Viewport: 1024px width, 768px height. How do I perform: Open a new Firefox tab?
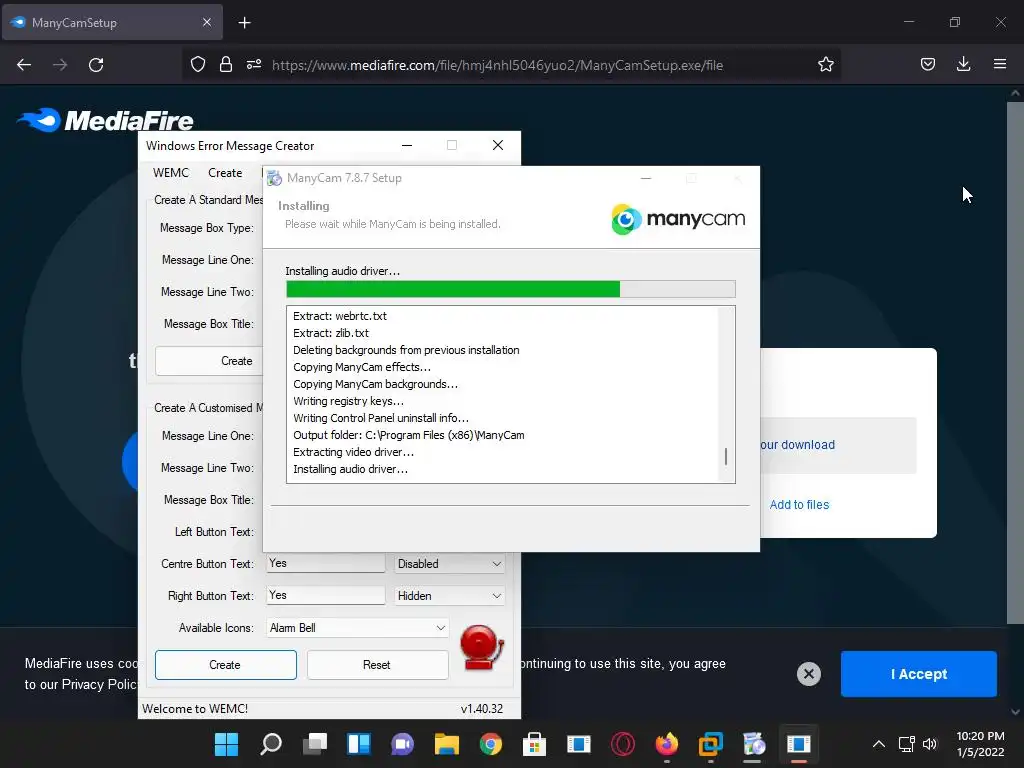(x=244, y=23)
